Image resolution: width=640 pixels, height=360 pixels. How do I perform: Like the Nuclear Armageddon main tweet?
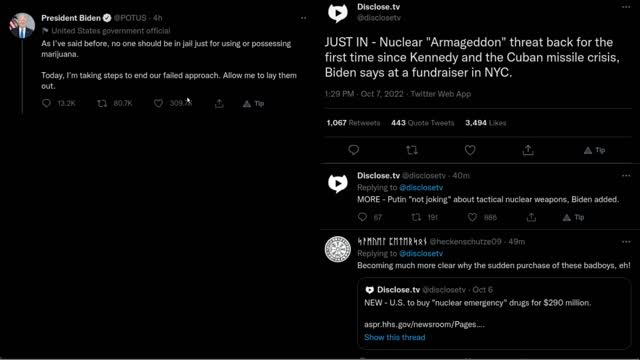click(x=470, y=150)
